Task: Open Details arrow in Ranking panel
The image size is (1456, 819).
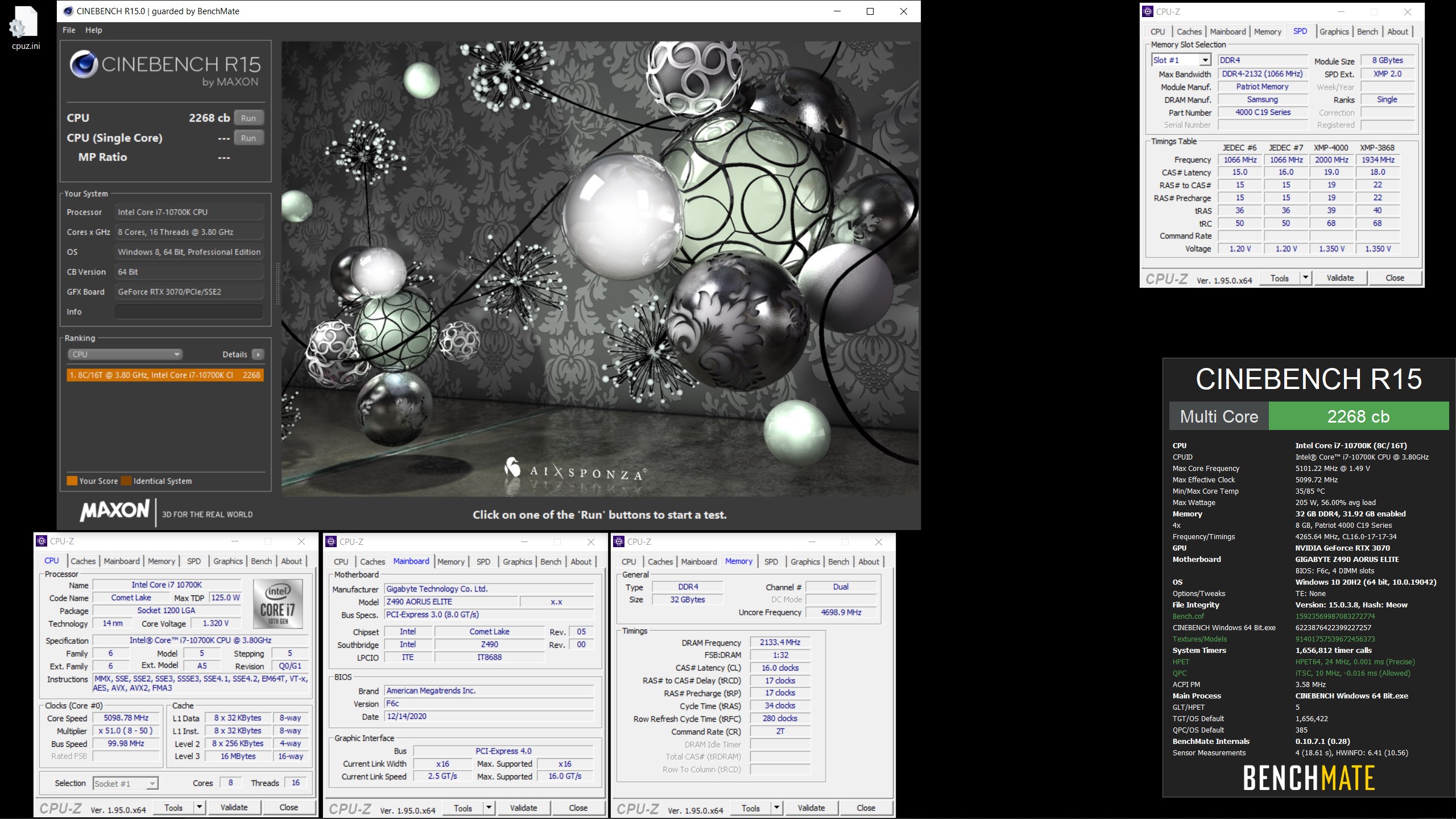Action: (258, 354)
